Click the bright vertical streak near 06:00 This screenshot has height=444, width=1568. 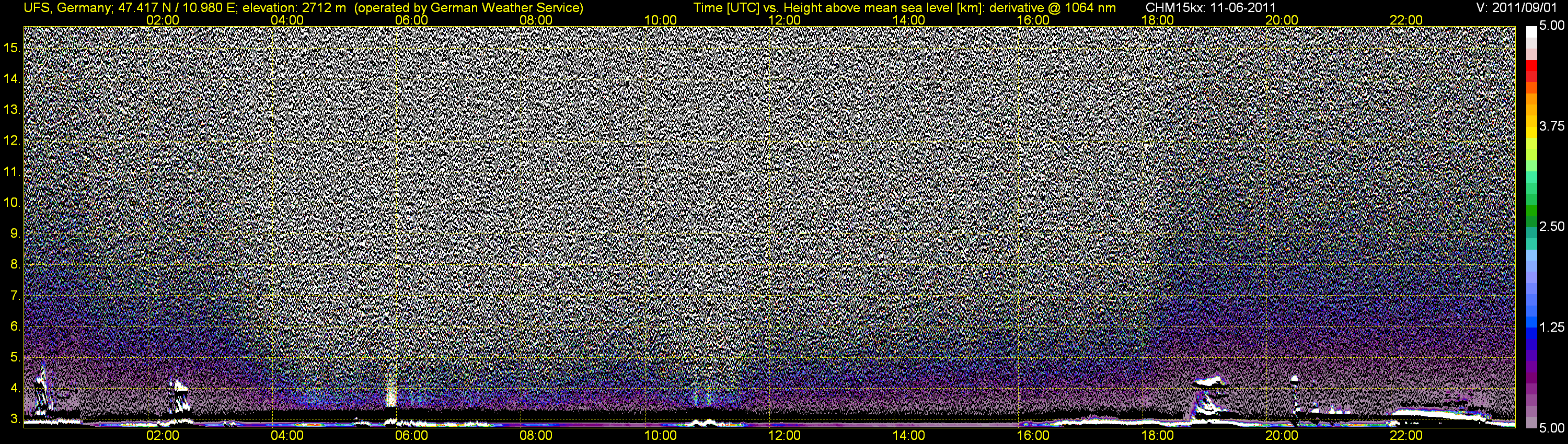coord(391,392)
